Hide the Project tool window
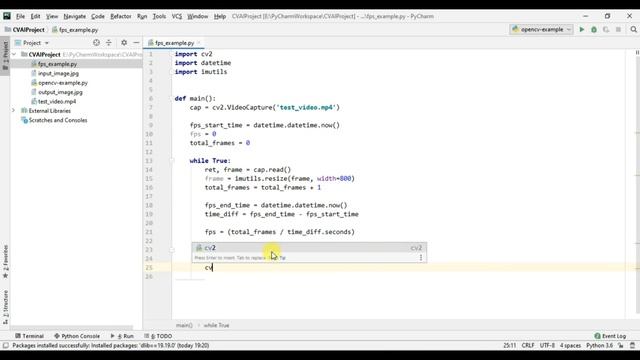The height and width of the screenshot is (360, 640). pyautogui.click(x=136, y=42)
